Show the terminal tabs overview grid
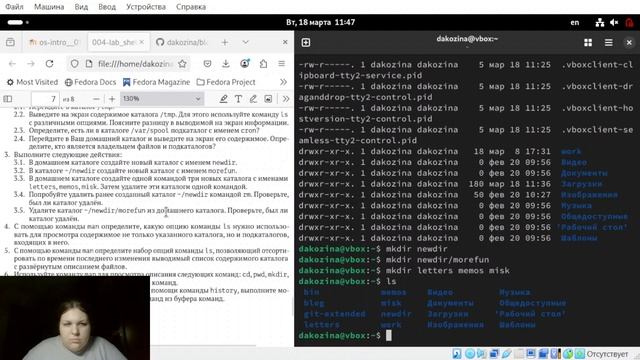This screenshot has width=640, height=360. 588,42
